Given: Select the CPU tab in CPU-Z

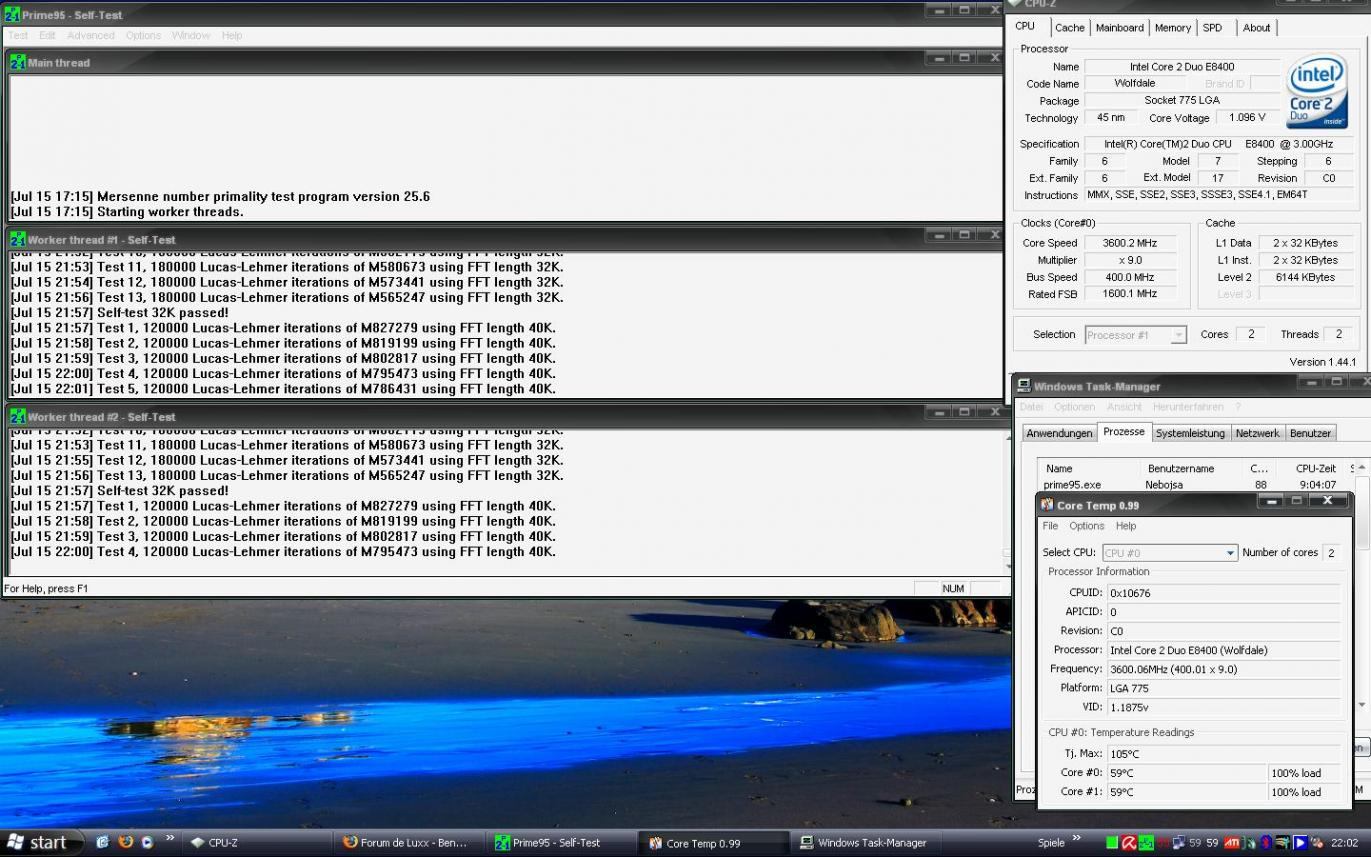Looking at the screenshot, I should click(1026, 26).
